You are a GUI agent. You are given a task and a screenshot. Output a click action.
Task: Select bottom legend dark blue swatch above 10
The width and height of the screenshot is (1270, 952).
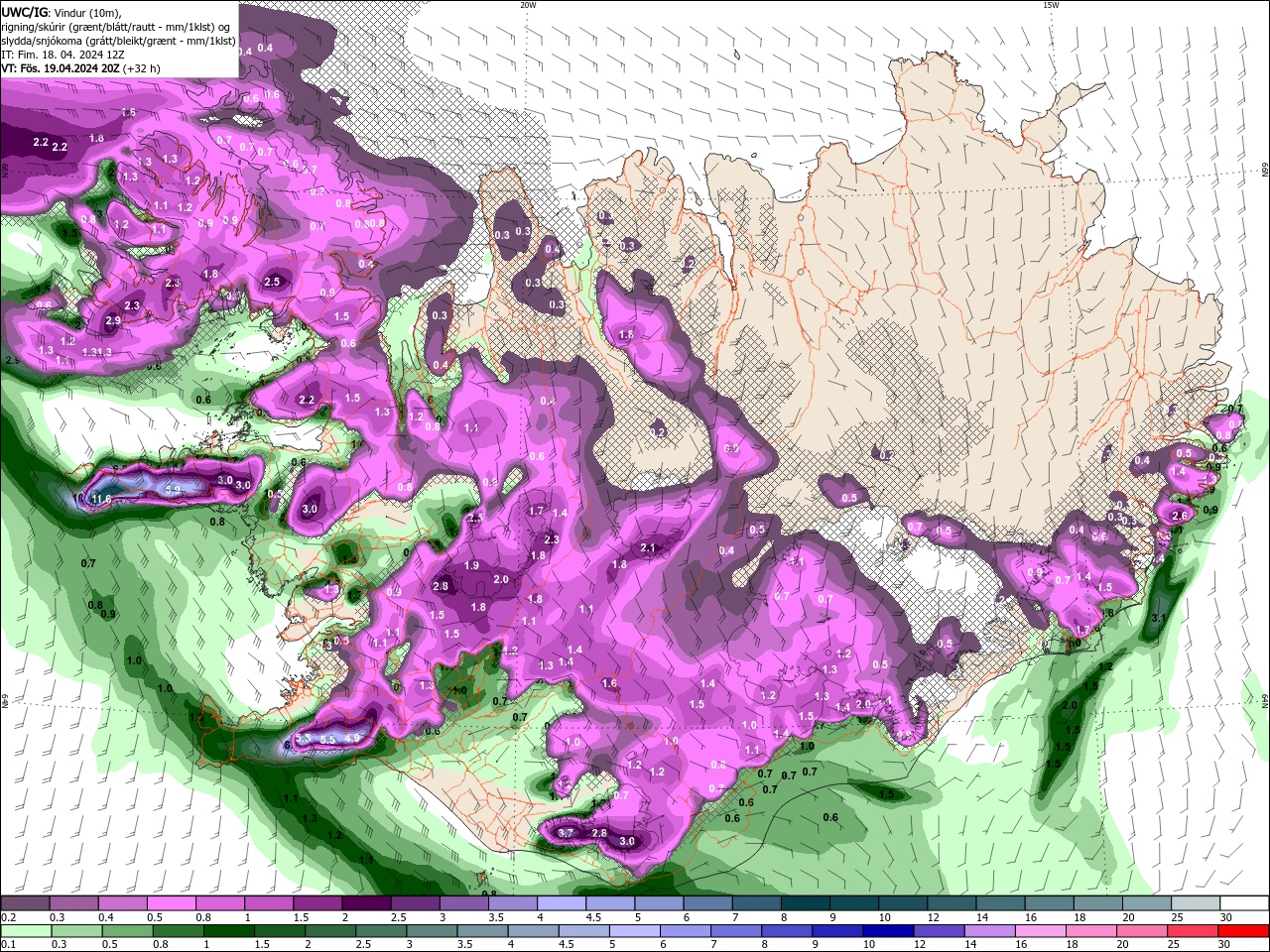[x=889, y=931]
